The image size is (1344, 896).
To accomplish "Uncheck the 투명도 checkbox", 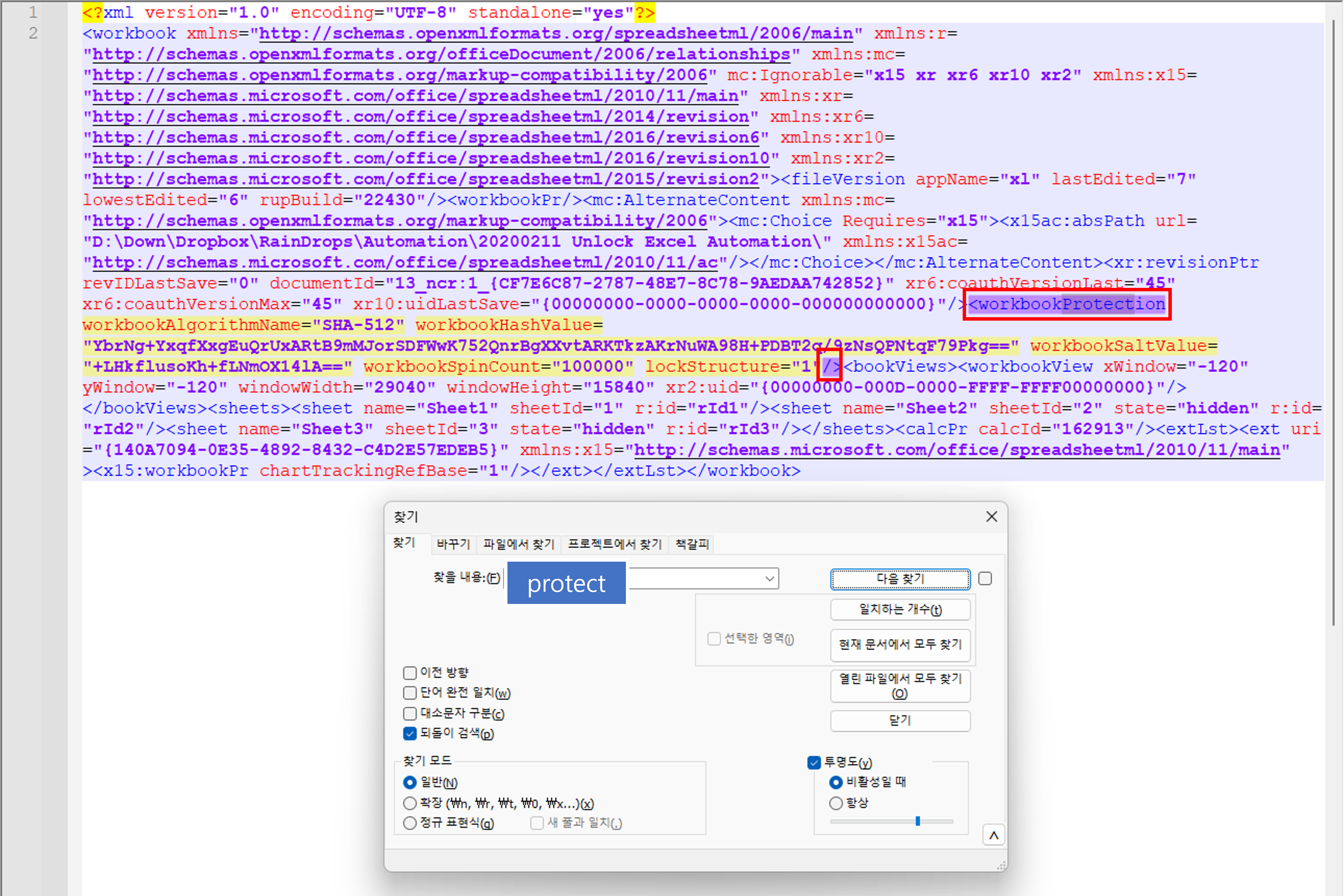I will (x=814, y=763).
